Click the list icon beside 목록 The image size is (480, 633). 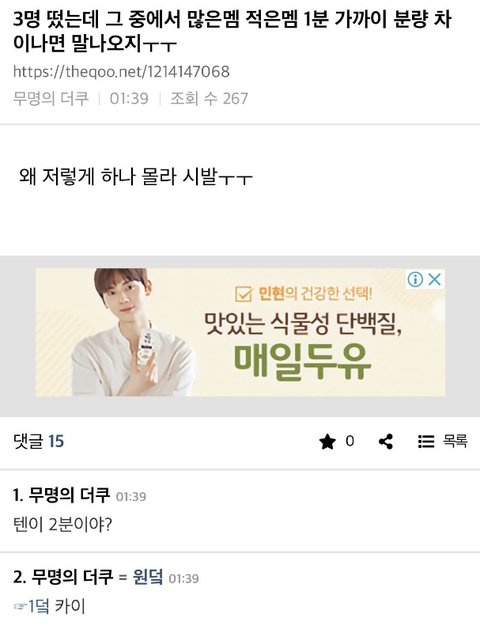426,442
